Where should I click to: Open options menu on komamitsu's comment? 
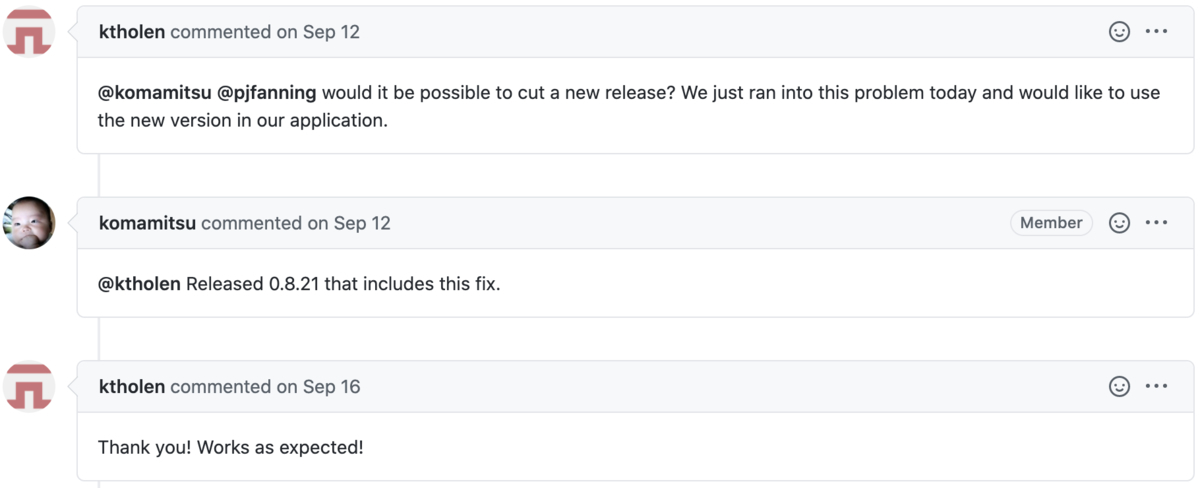click(x=1156, y=223)
